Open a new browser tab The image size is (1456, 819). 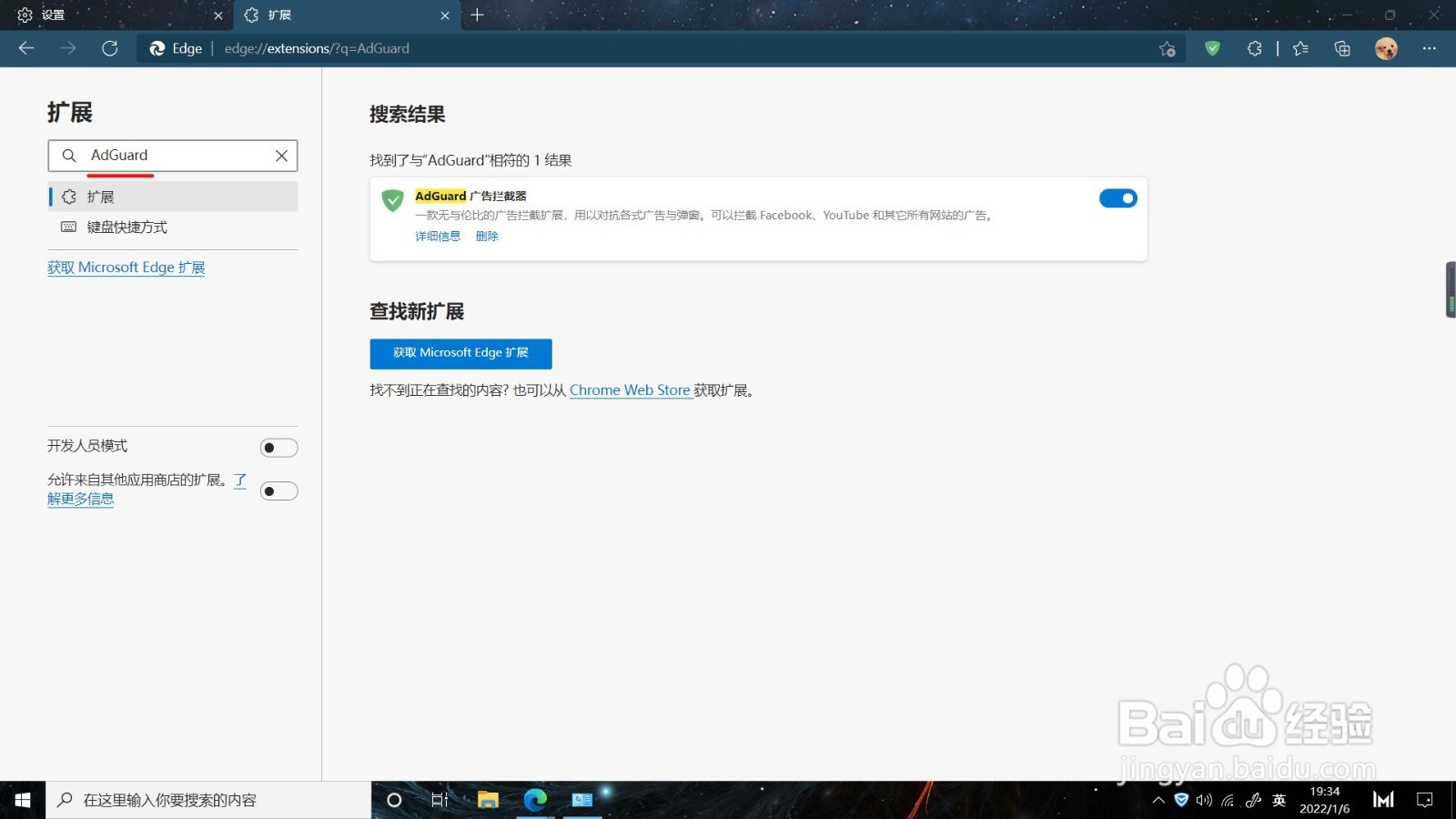click(477, 15)
